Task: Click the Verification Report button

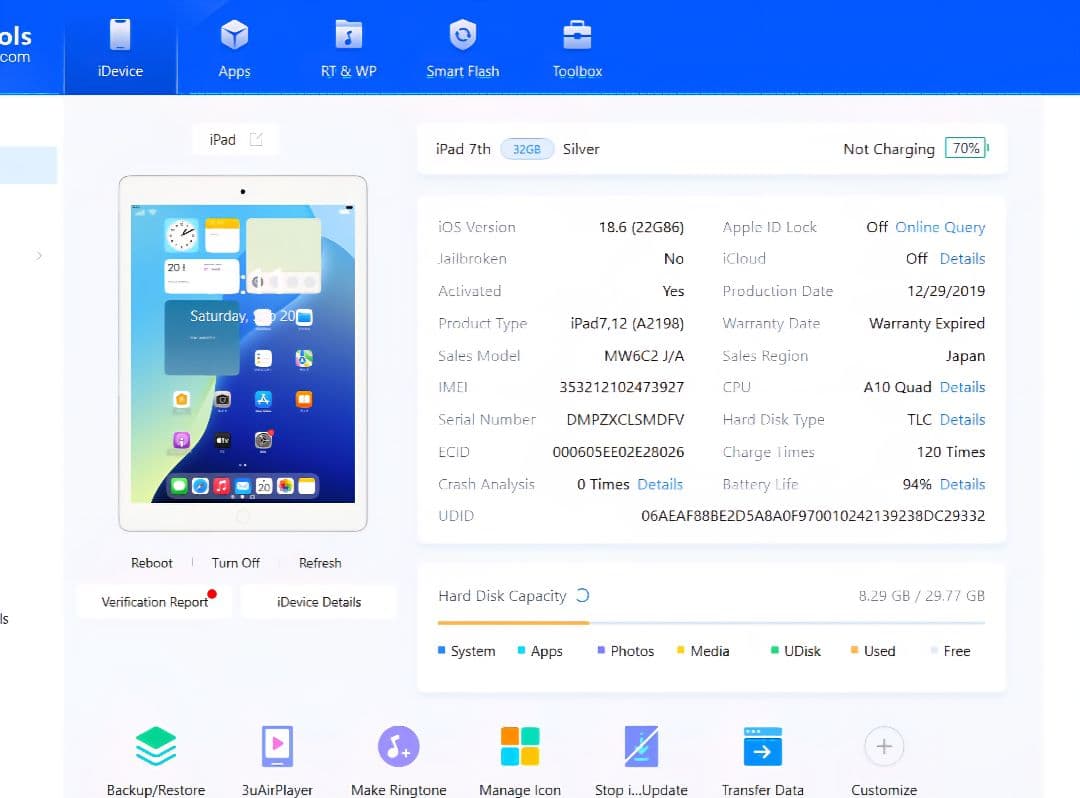Action: point(153,601)
